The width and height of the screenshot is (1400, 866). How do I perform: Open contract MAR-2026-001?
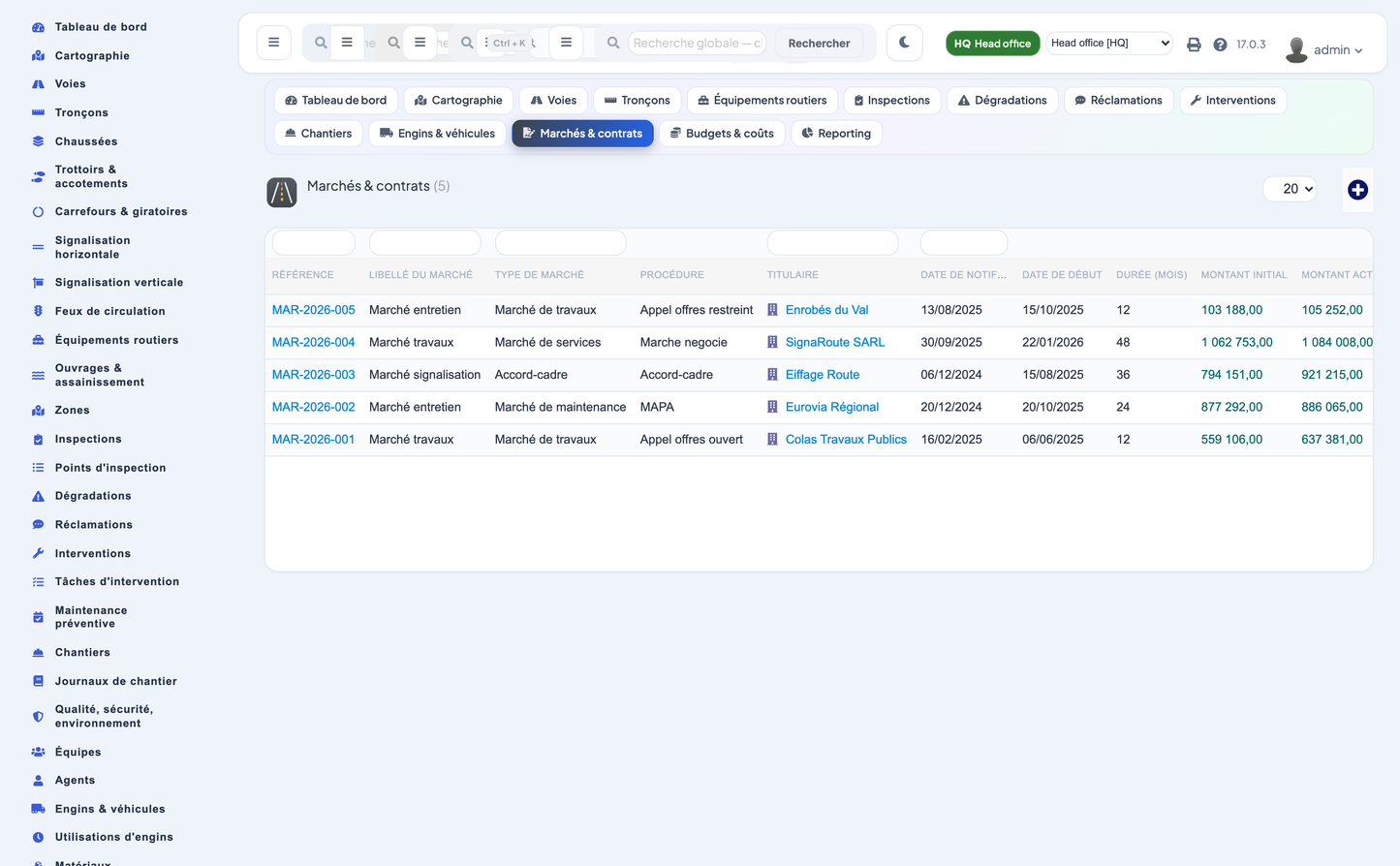point(313,440)
